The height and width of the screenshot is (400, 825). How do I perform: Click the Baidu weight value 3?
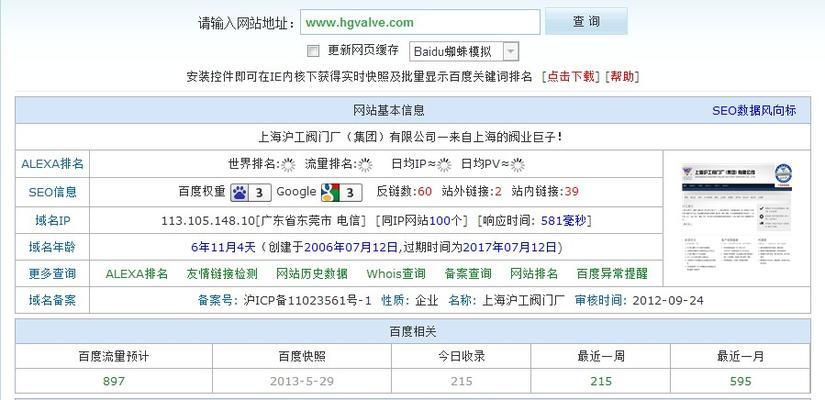pyautogui.click(x=259, y=193)
